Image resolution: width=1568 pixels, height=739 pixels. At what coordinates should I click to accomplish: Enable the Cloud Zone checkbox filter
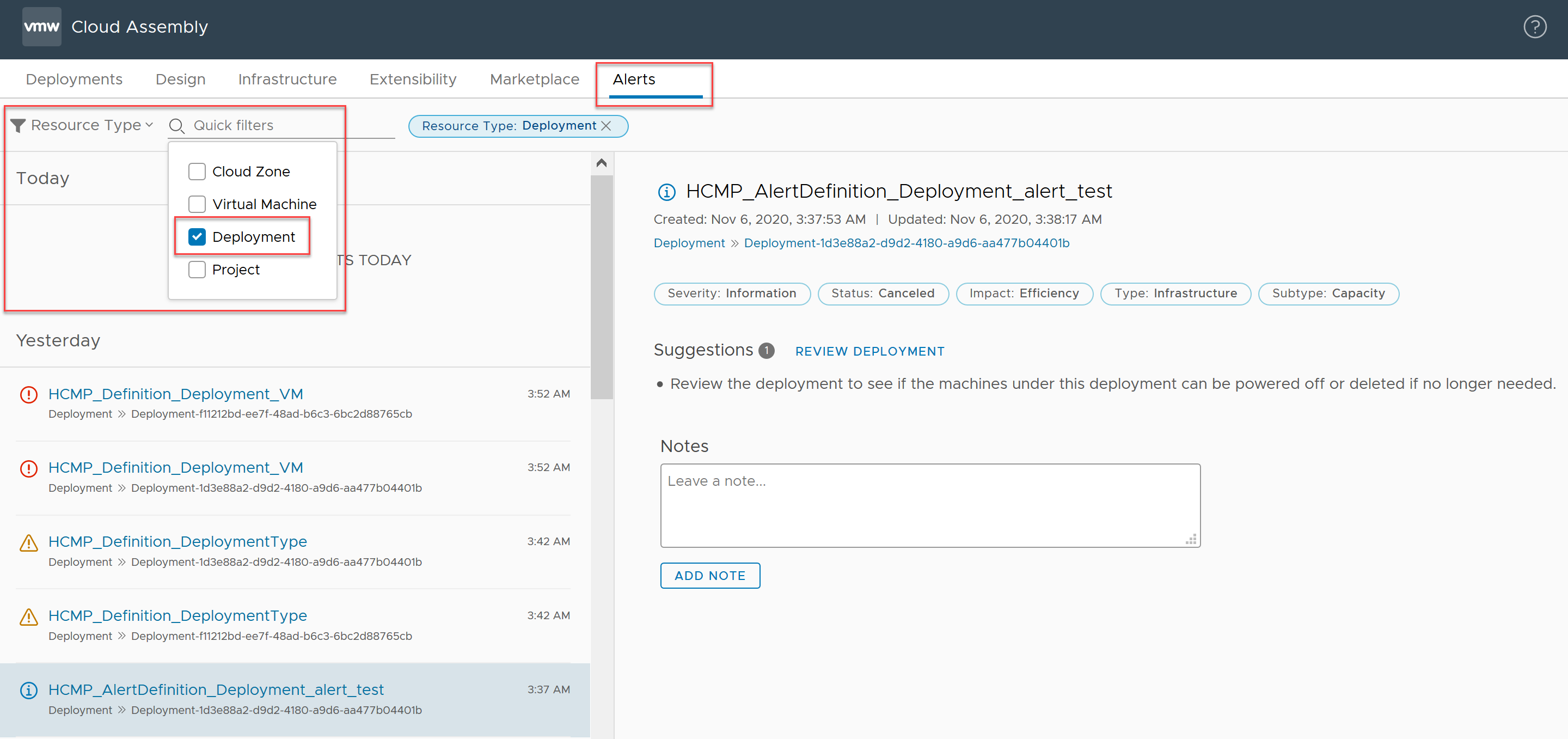197,171
